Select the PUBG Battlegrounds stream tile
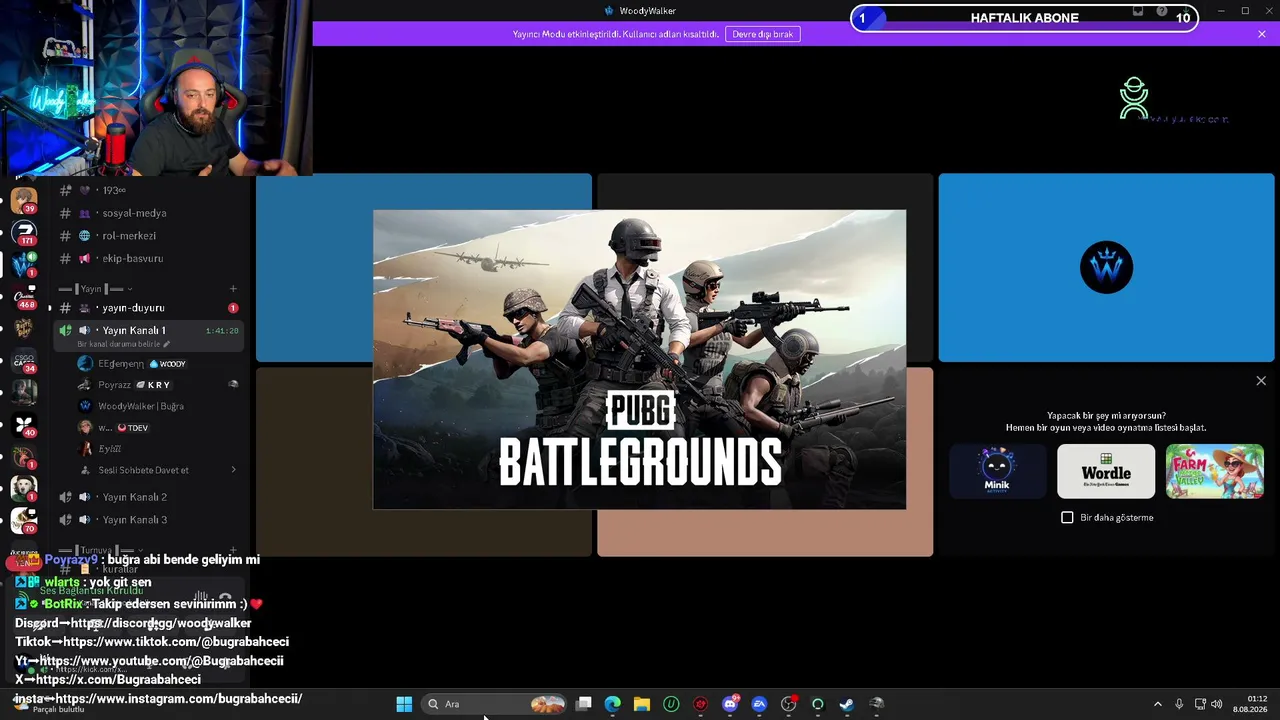 pyautogui.click(x=640, y=360)
